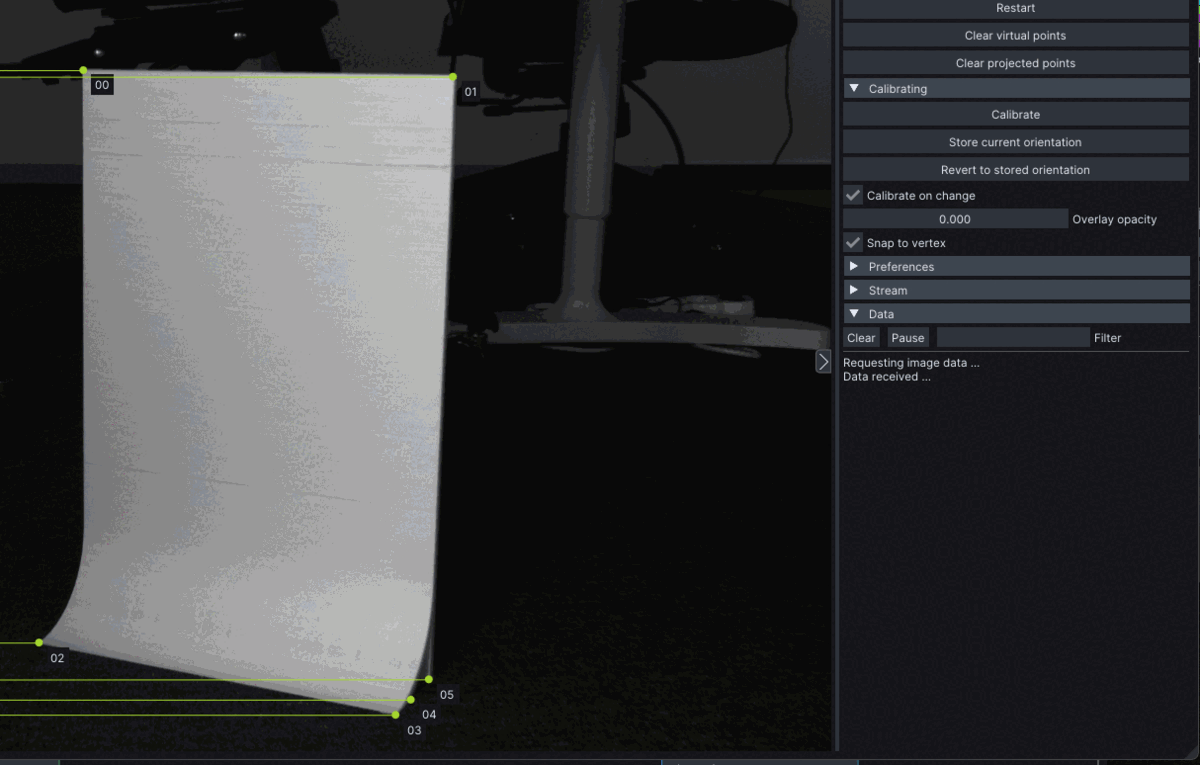This screenshot has height=765, width=1200.
Task: Clear projected points
Action: 1016,63
